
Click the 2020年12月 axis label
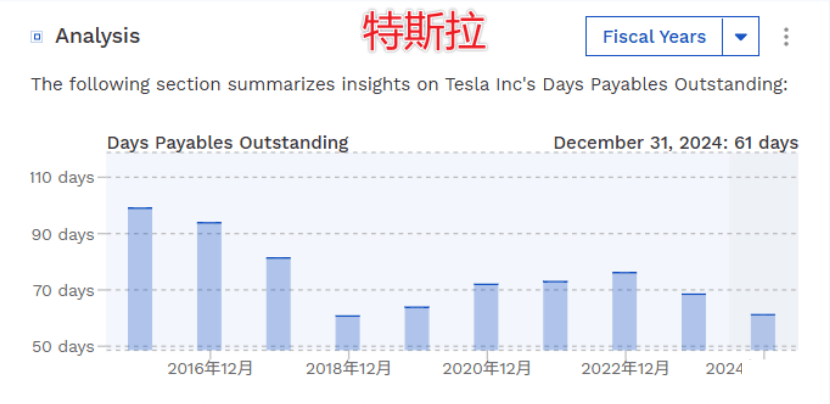point(486,368)
